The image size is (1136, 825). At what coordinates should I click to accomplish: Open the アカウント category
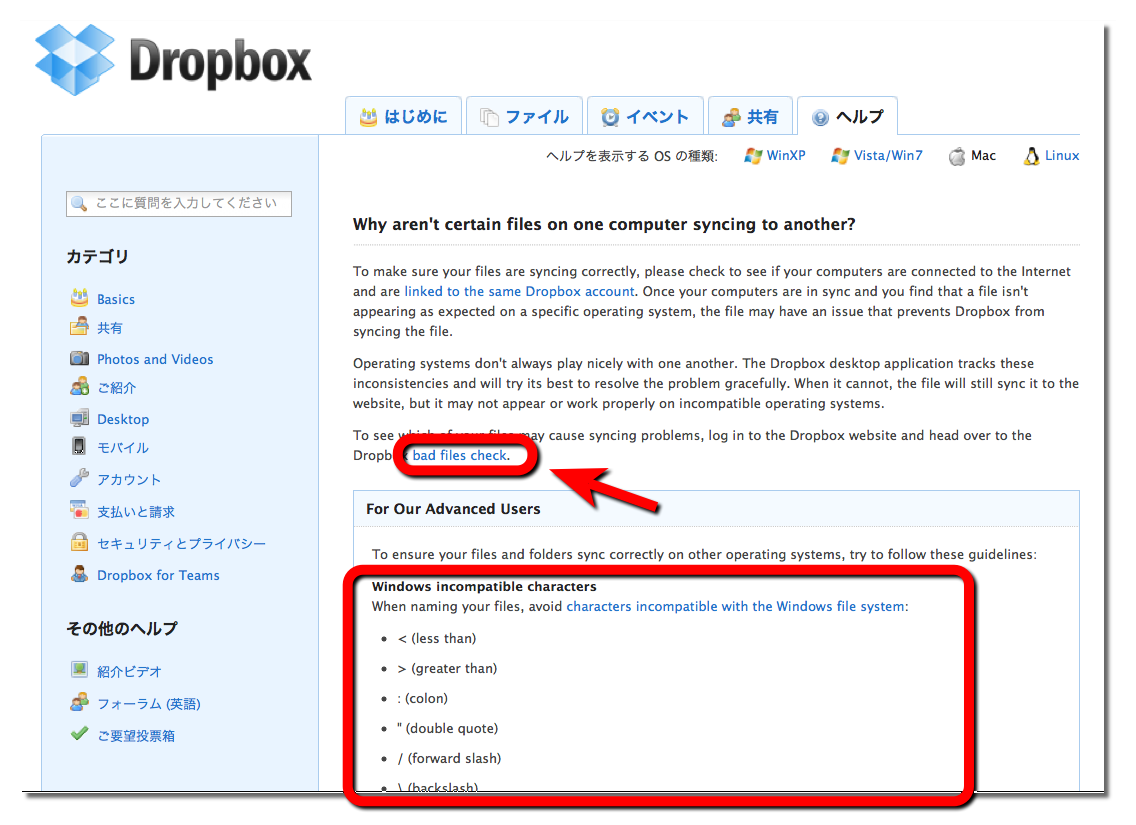click(x=129, y=479)
